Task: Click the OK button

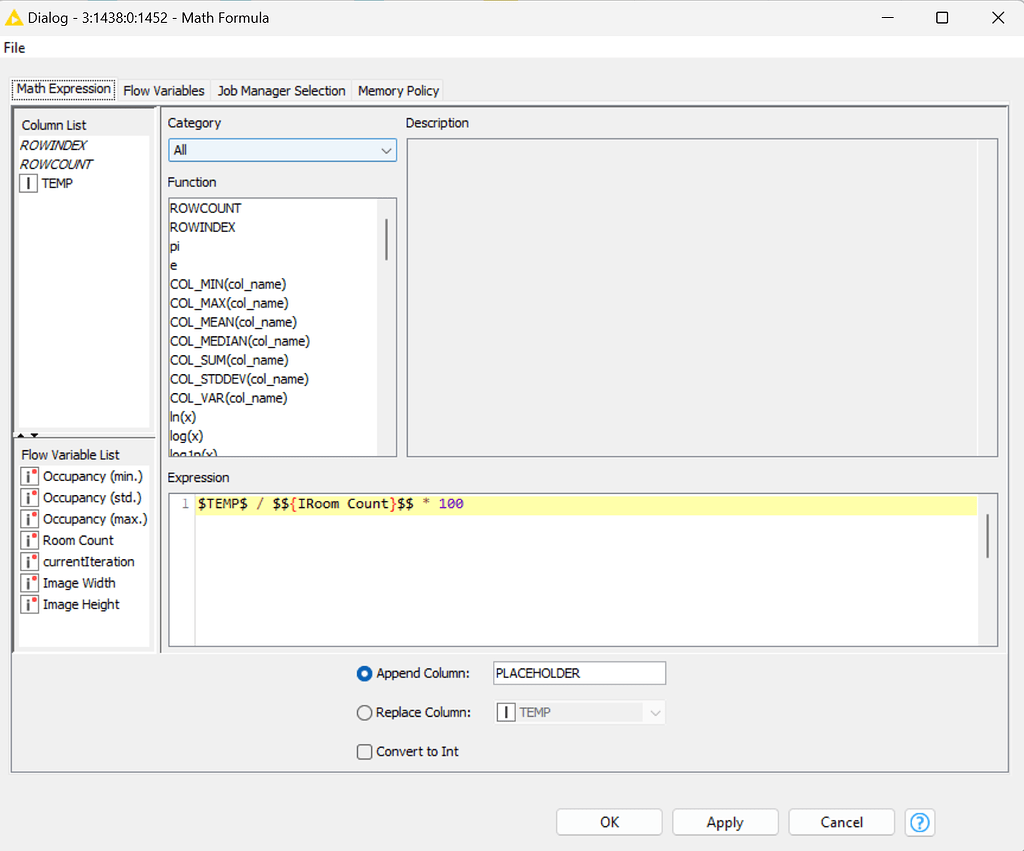Action: pyautogui.click(x=608, y=822)
